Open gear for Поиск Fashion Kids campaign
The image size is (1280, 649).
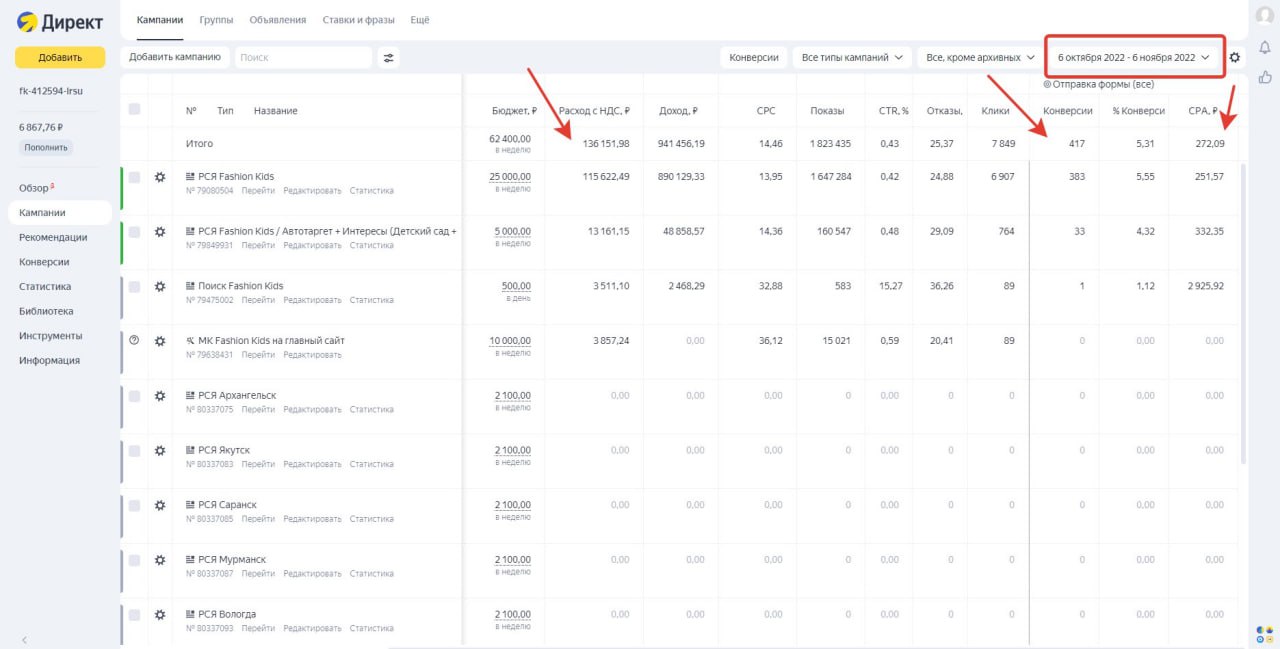coord(160,286)
